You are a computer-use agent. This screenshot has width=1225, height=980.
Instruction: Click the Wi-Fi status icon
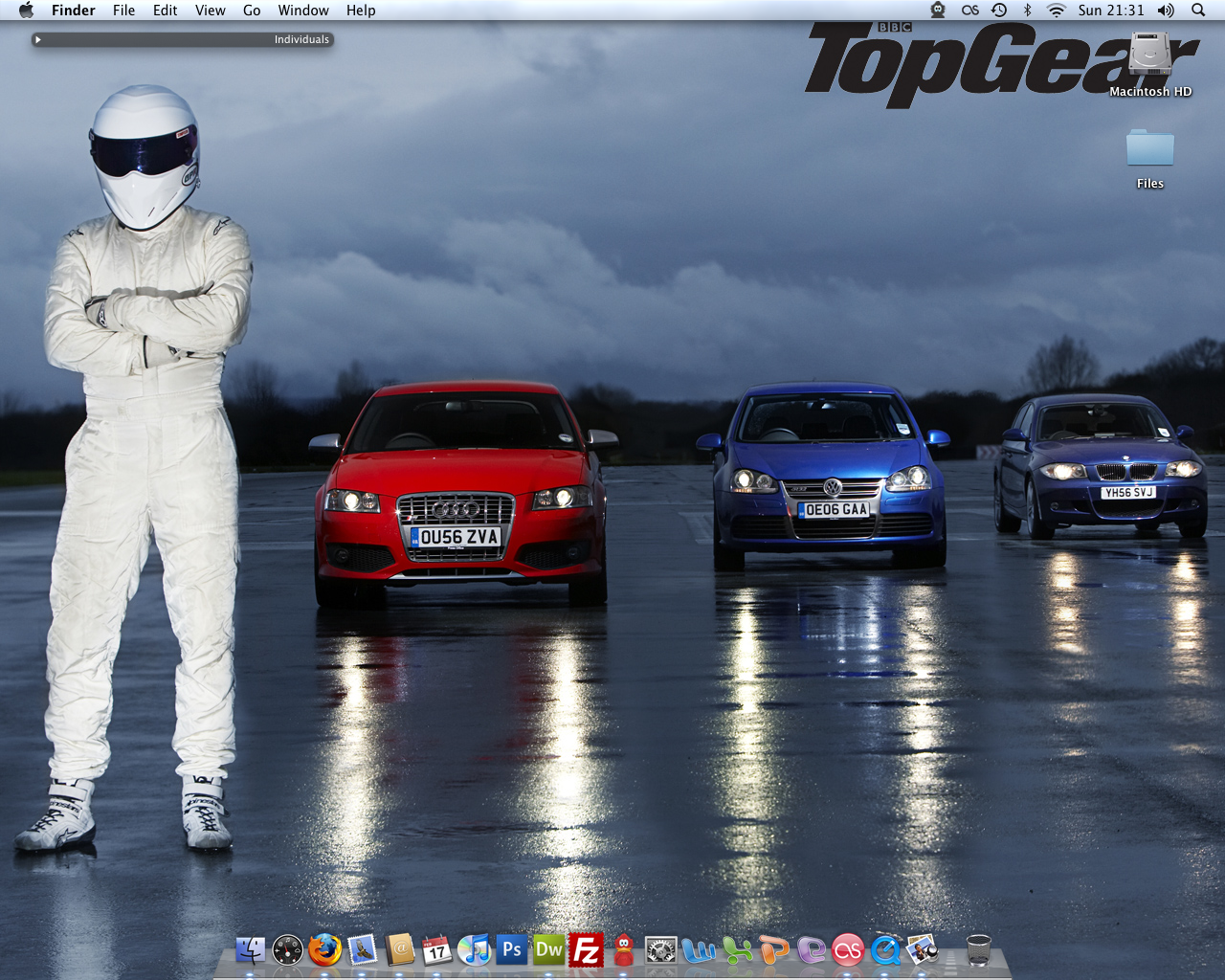coord(1056,11)
